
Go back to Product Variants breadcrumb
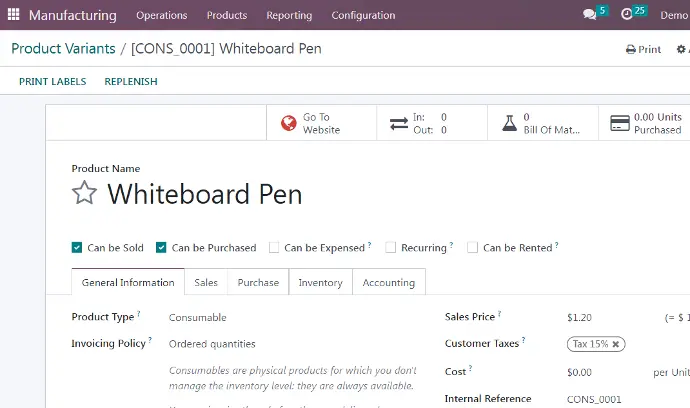click(x=62, y=48)
